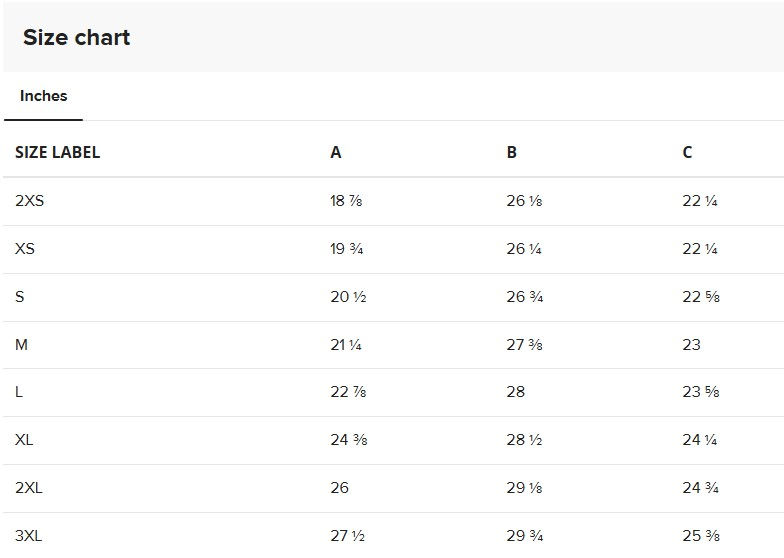This screenshot has width=784, height=558.
Task: Click the 26 value in the 2XL row
Action: pyautogui.click(x=340, y=488)
